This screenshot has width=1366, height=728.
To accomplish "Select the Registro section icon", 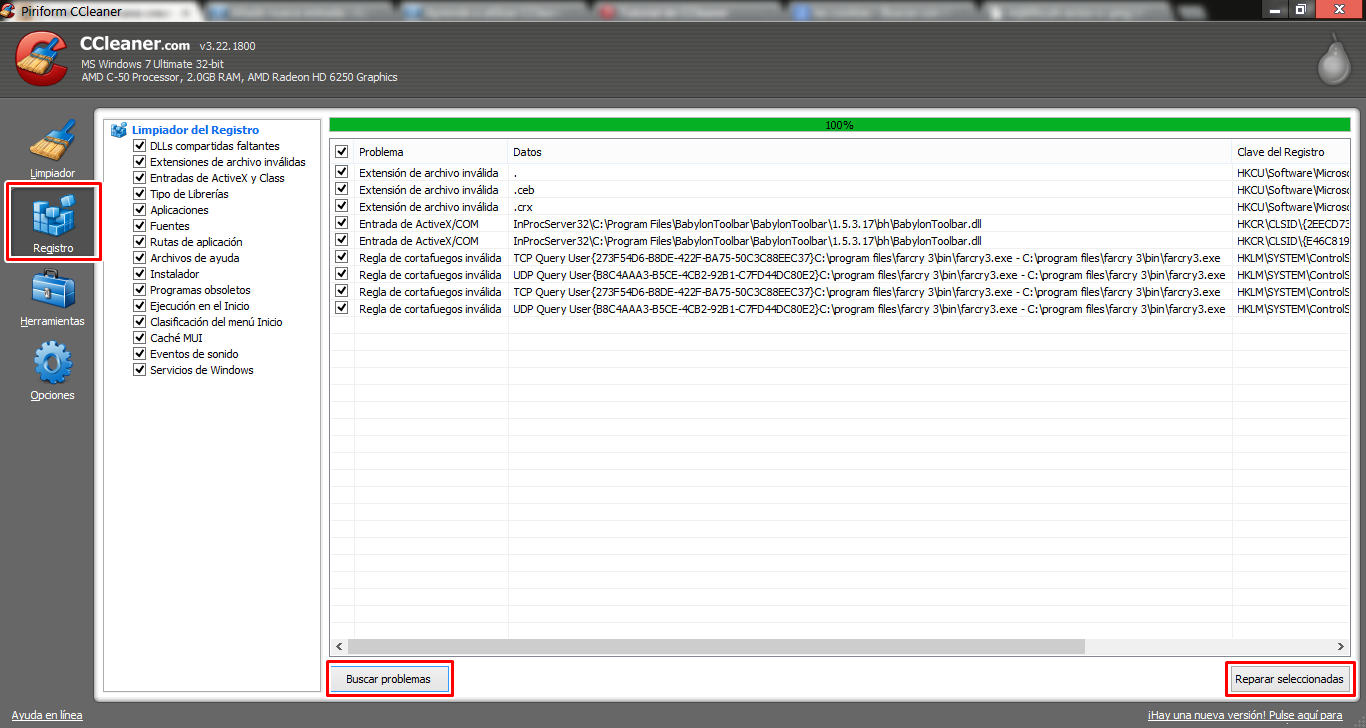I will 53,215.
